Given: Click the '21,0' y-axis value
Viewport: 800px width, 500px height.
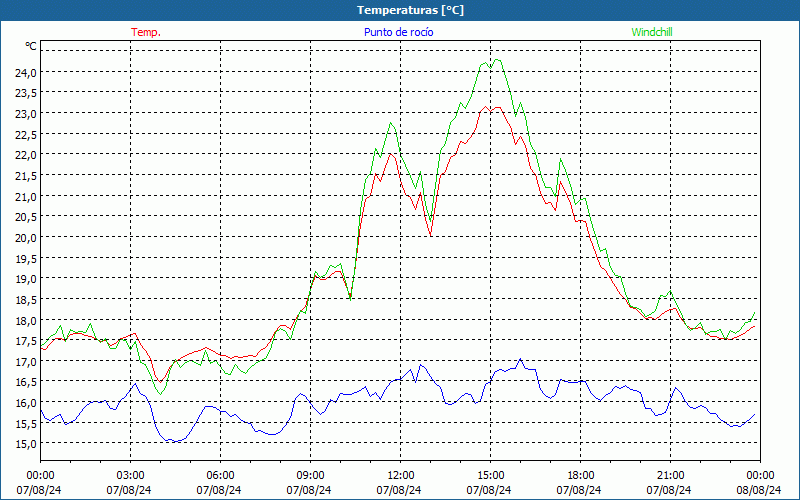Looking at the screenshot, I should [26, 196].
